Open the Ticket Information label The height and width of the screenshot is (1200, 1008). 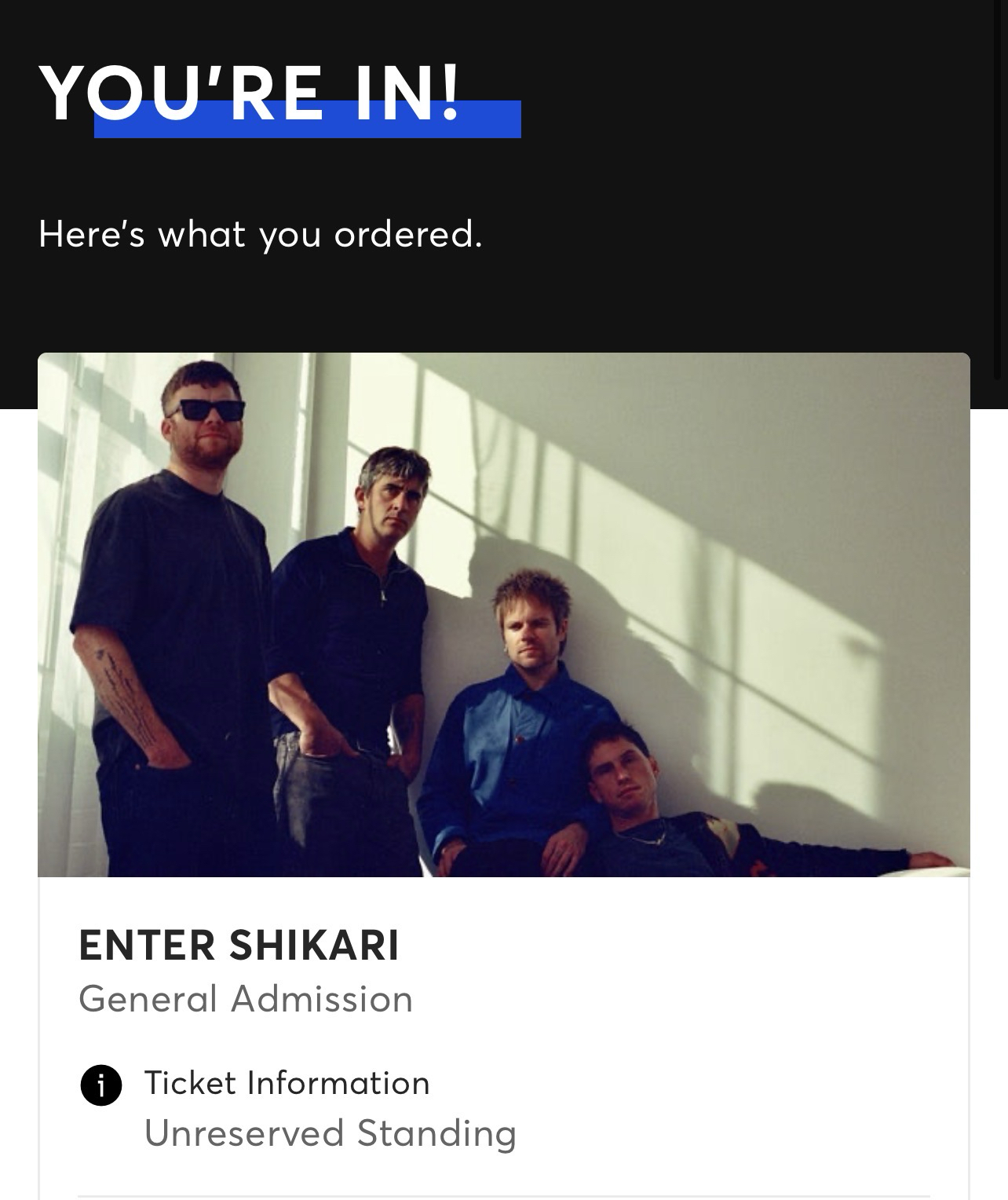click(287, 1083)
